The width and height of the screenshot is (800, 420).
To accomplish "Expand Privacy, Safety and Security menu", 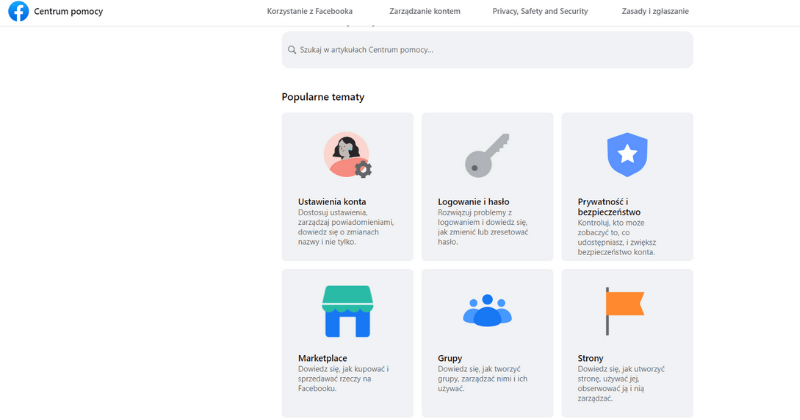I will [x=540, y=11].
